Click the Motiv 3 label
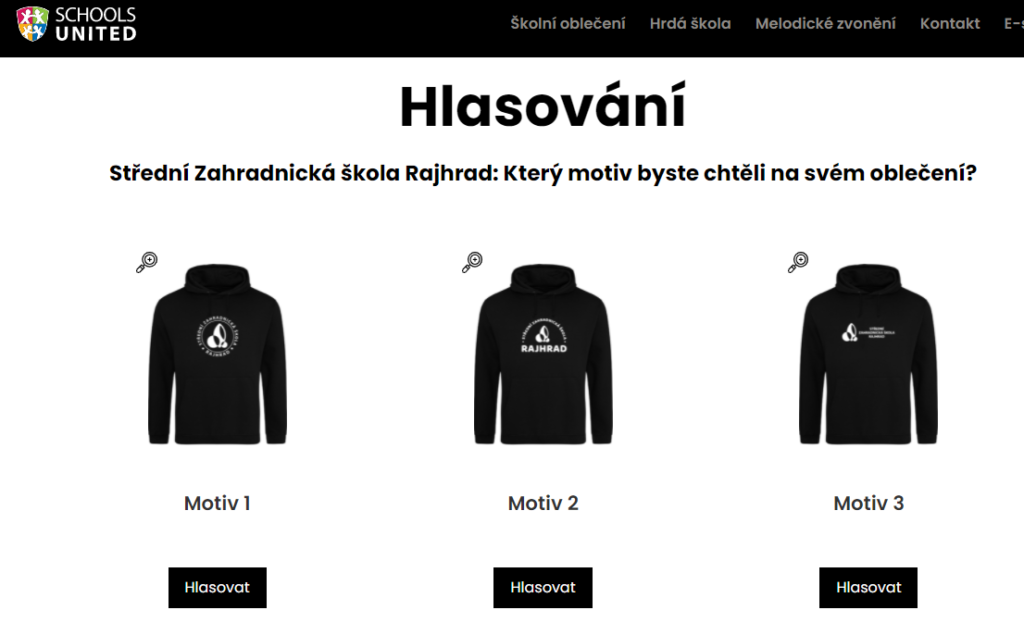 (x=869, y=503)
